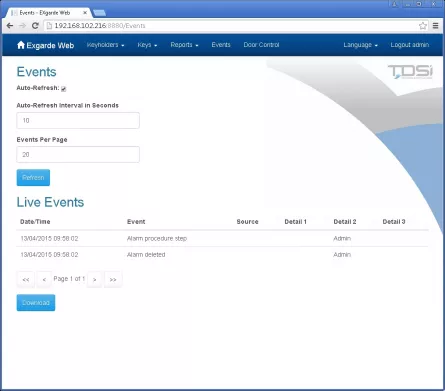The width and height of the screenshot is (445, 391).
Task: Maximize the browser window
Action: pos(419,4)
